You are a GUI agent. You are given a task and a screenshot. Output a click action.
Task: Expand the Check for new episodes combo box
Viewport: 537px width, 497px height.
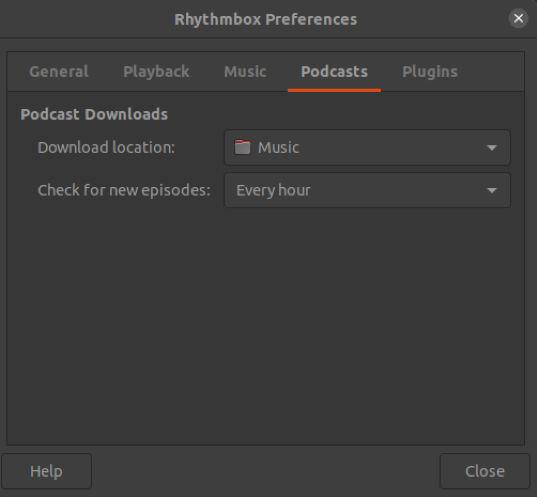click(x=367, y=190)
